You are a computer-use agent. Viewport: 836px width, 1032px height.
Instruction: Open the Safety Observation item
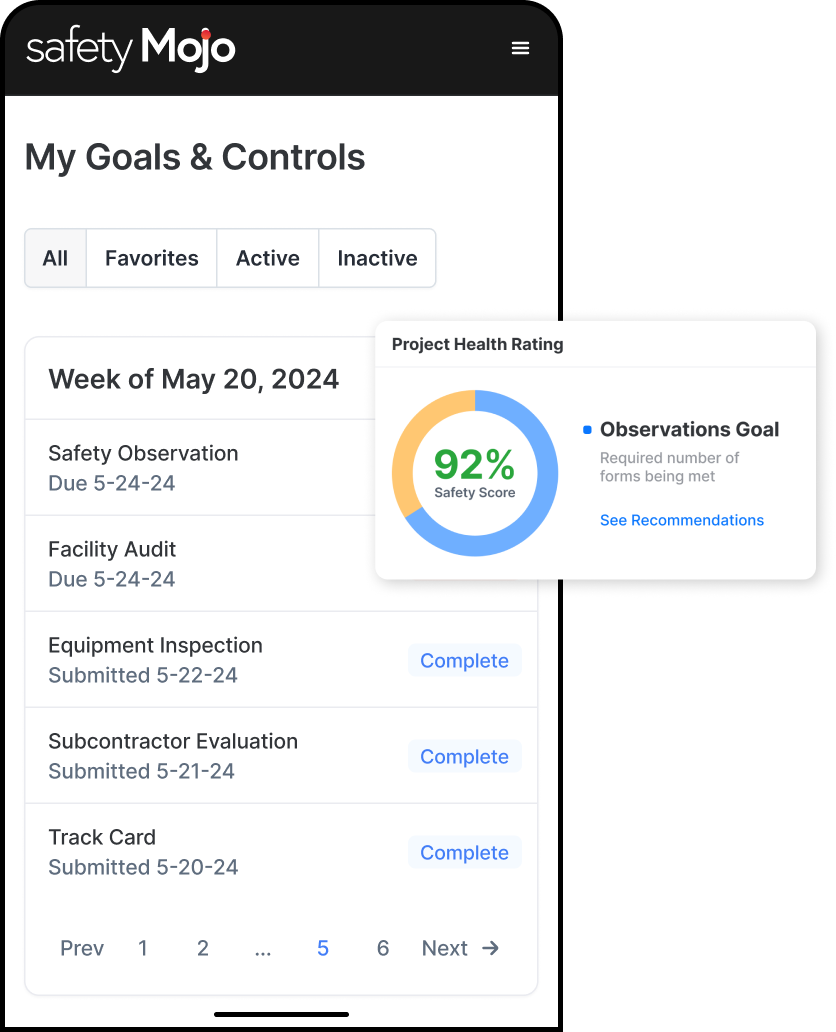pyautogui.click(x=143, y=467)
